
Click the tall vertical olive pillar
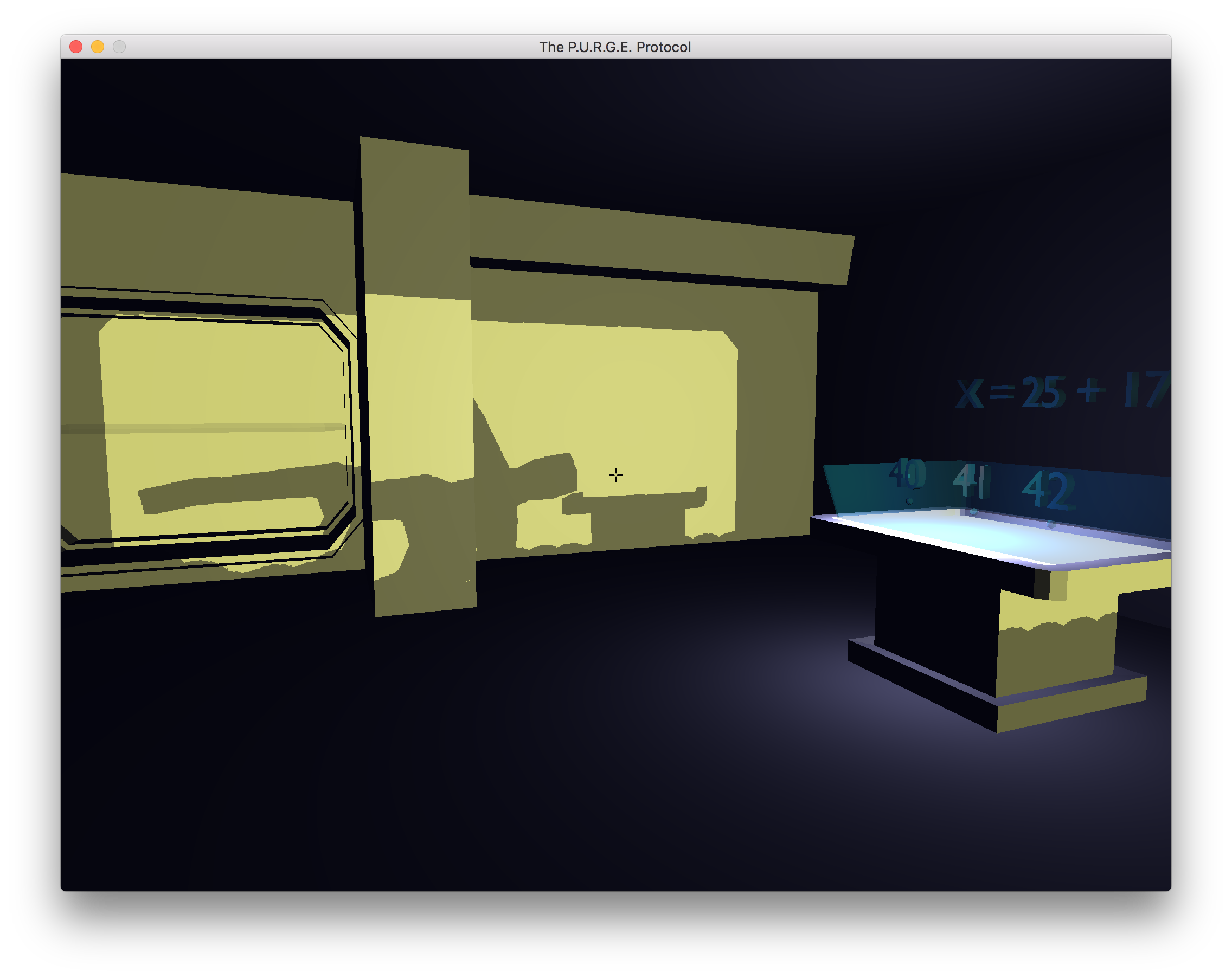coord(418,377)
